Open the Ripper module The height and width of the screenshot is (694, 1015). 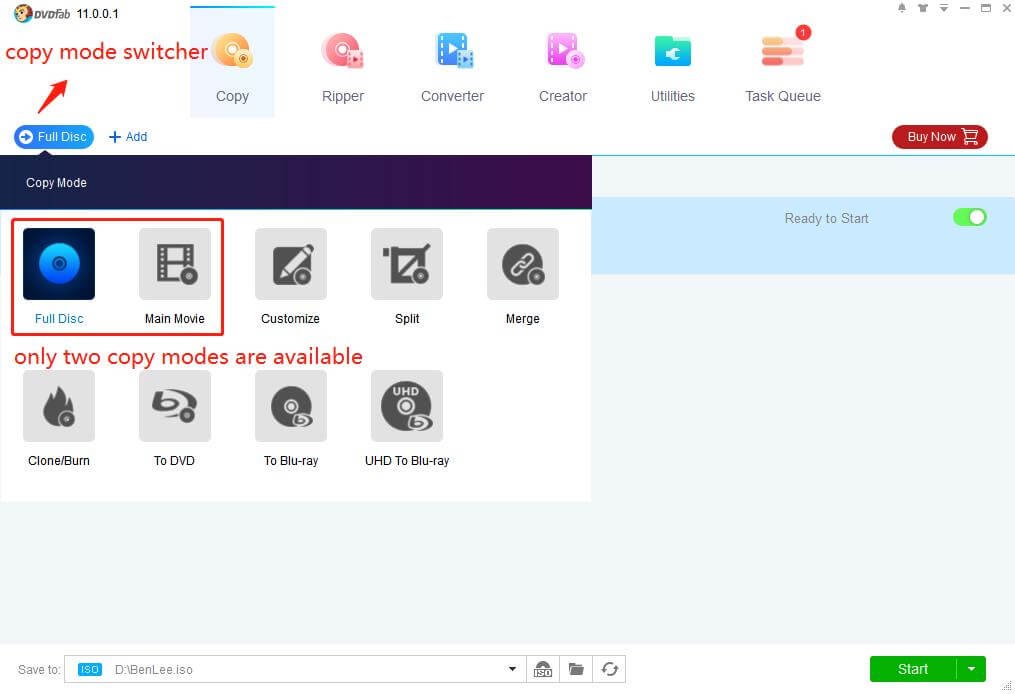tap(342, 63)
